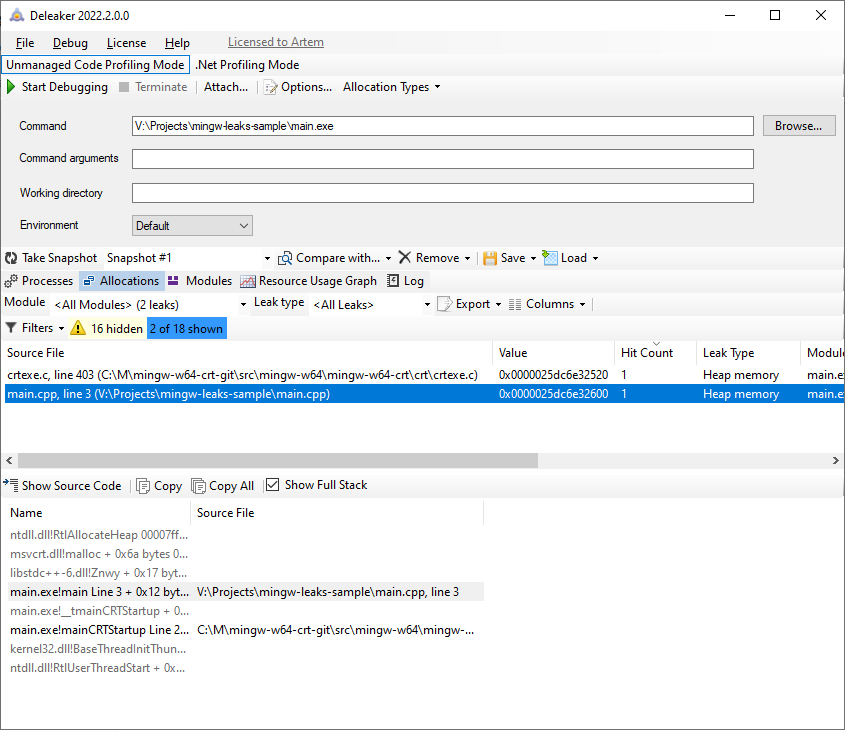
Task: Click the Browse button for Command
Action: (x=799, y=125)
